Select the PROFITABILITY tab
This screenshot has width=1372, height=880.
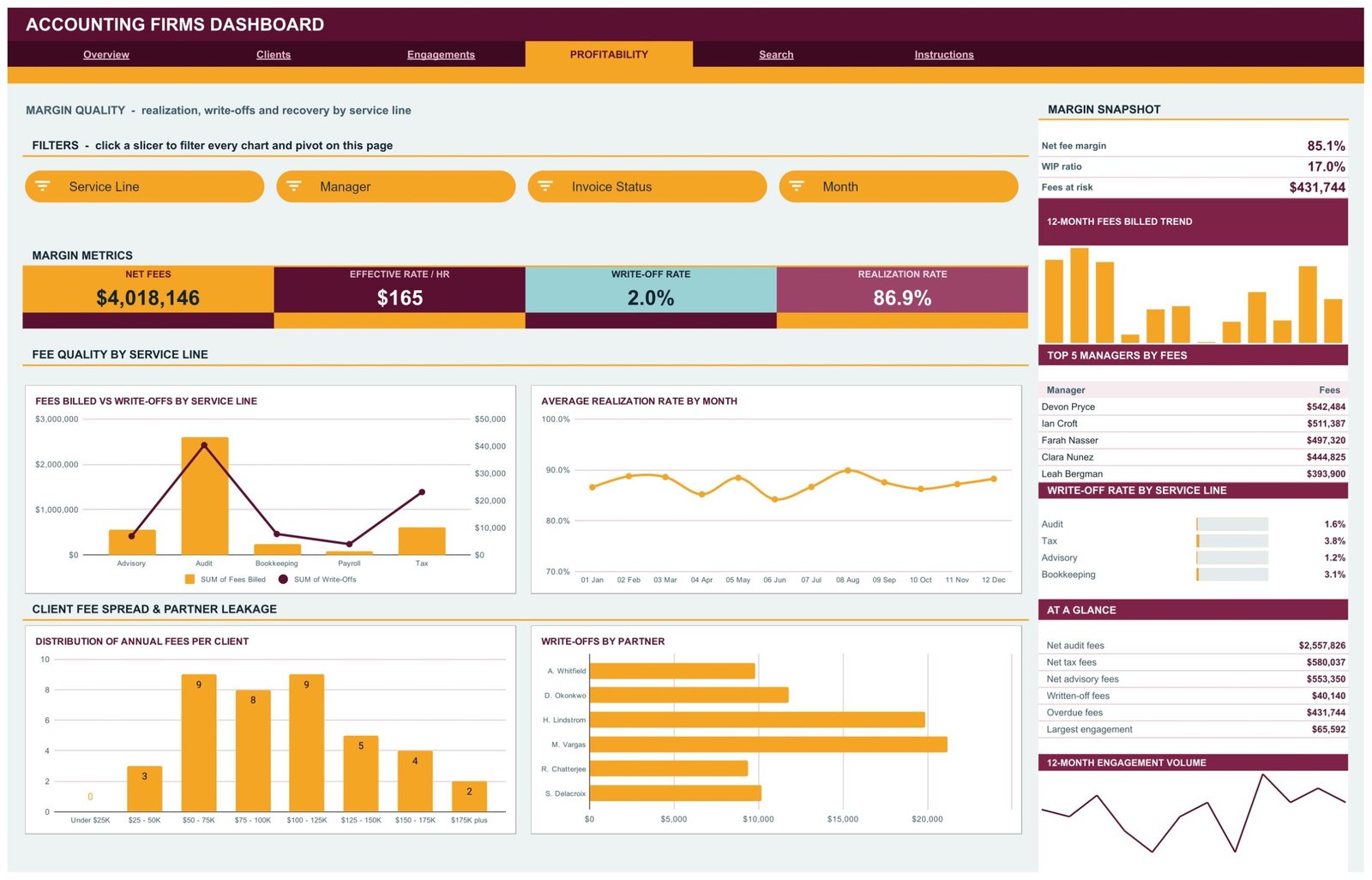point(609,54)
